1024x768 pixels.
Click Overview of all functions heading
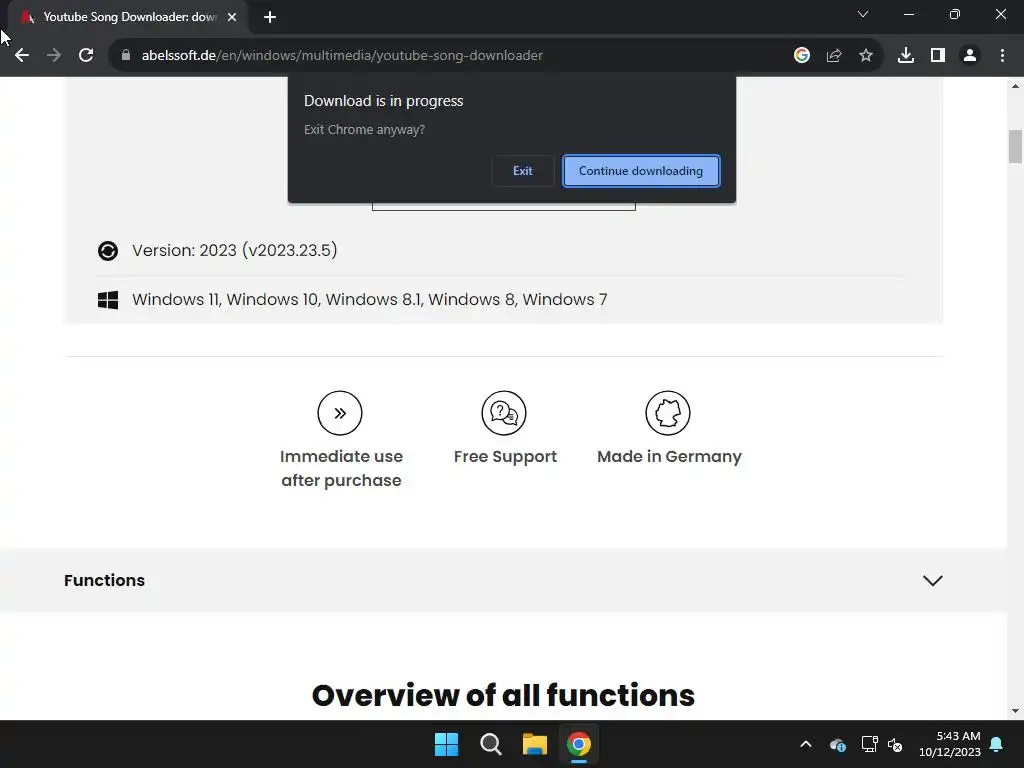503,696
